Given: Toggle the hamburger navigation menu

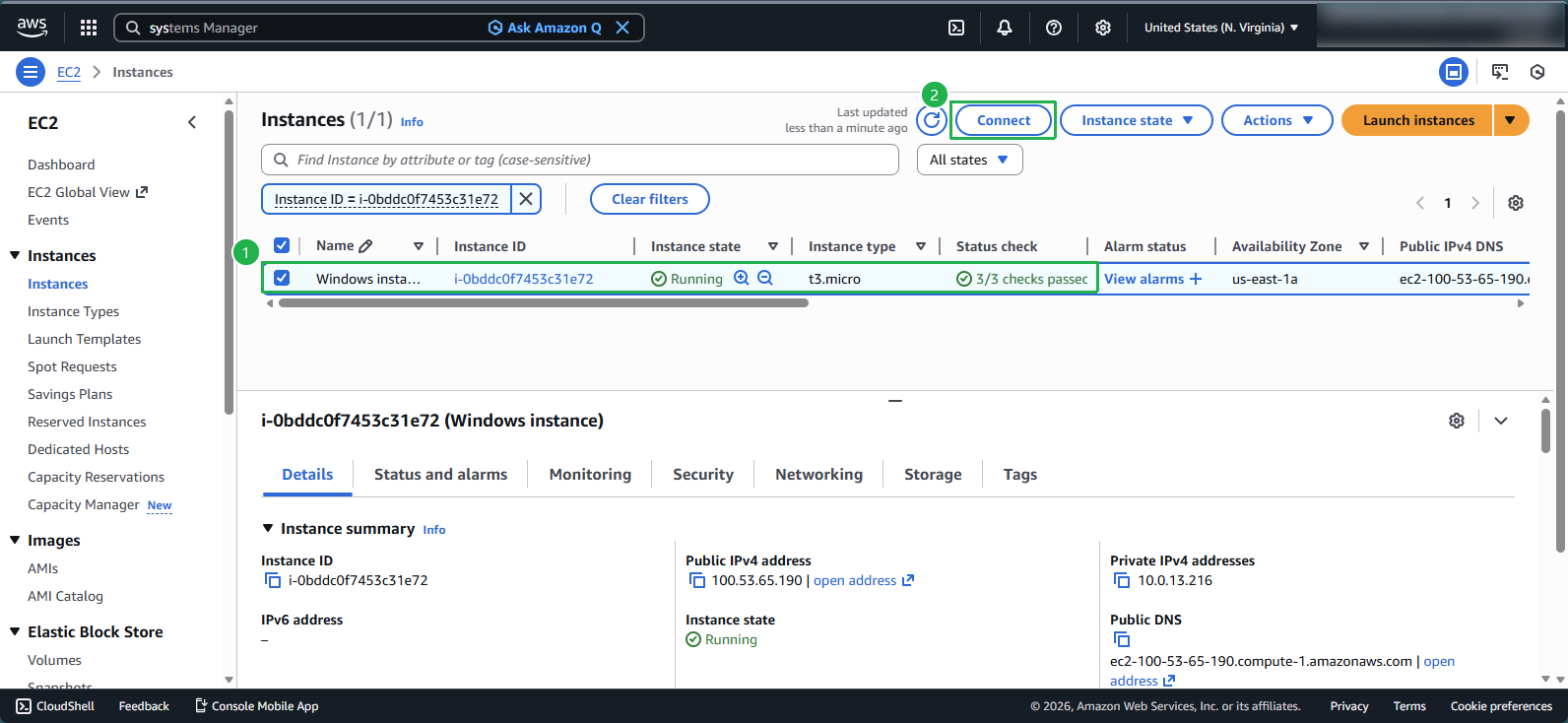Looking at the screenshot, I should tap(31, 72).
